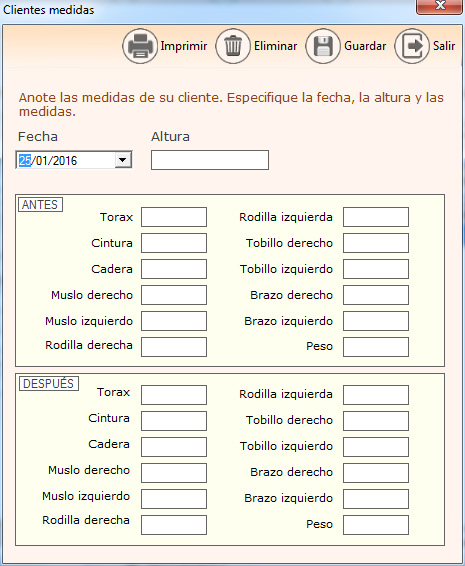Select the day portion of Fecha field
The height and width of the screenshot is (566, 465).
coord(25,160)
